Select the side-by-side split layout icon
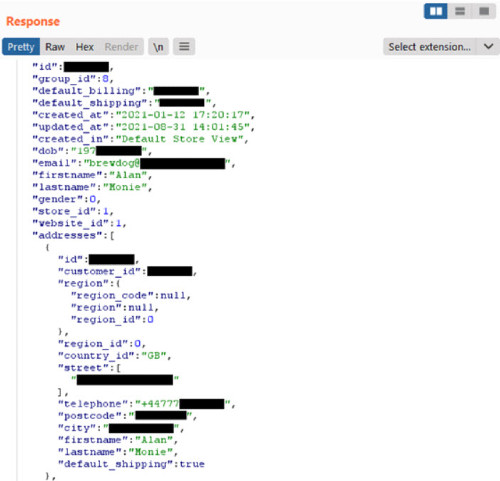This screenshot has width=500, height=481. pyautogui.click(x=436, y=11)
